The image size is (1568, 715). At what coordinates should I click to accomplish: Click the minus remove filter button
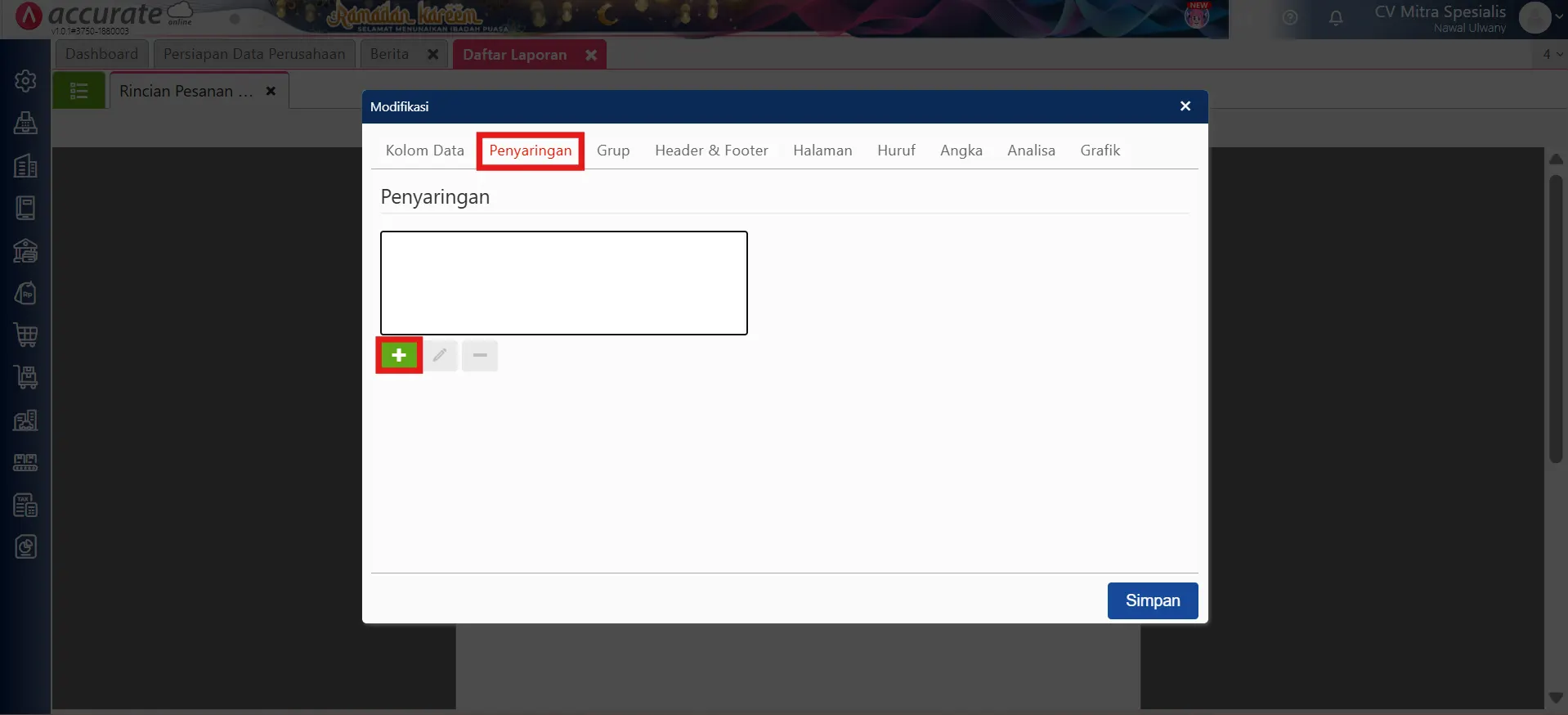(480, 355)
